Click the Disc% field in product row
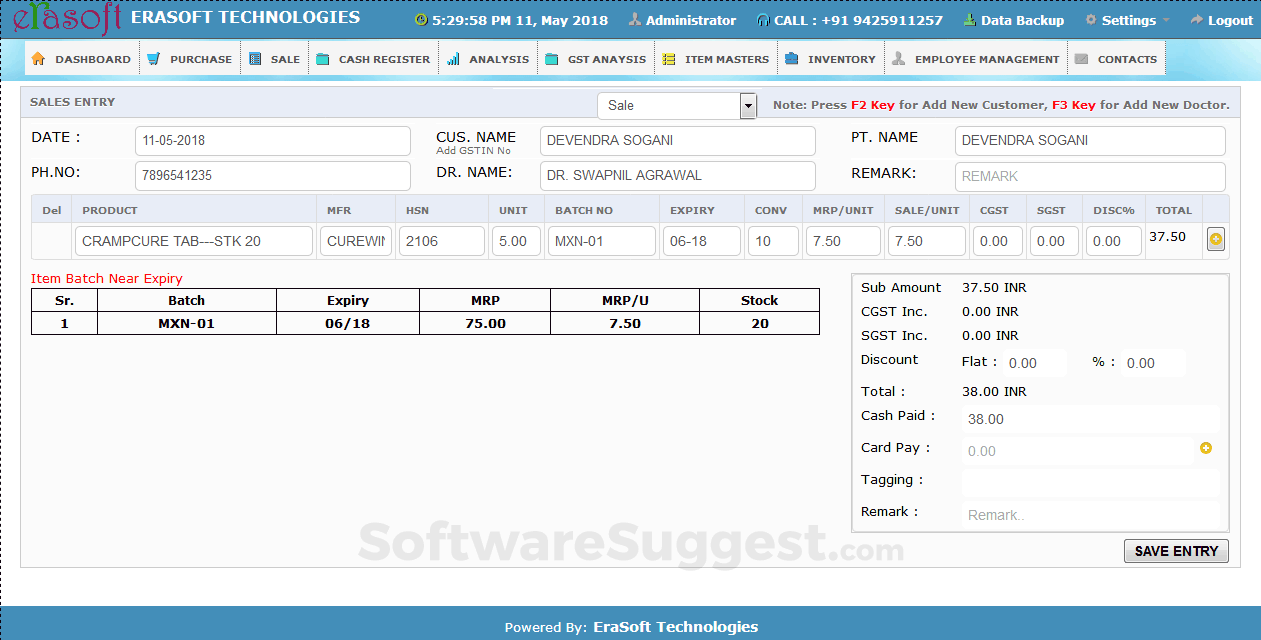 1114,241
